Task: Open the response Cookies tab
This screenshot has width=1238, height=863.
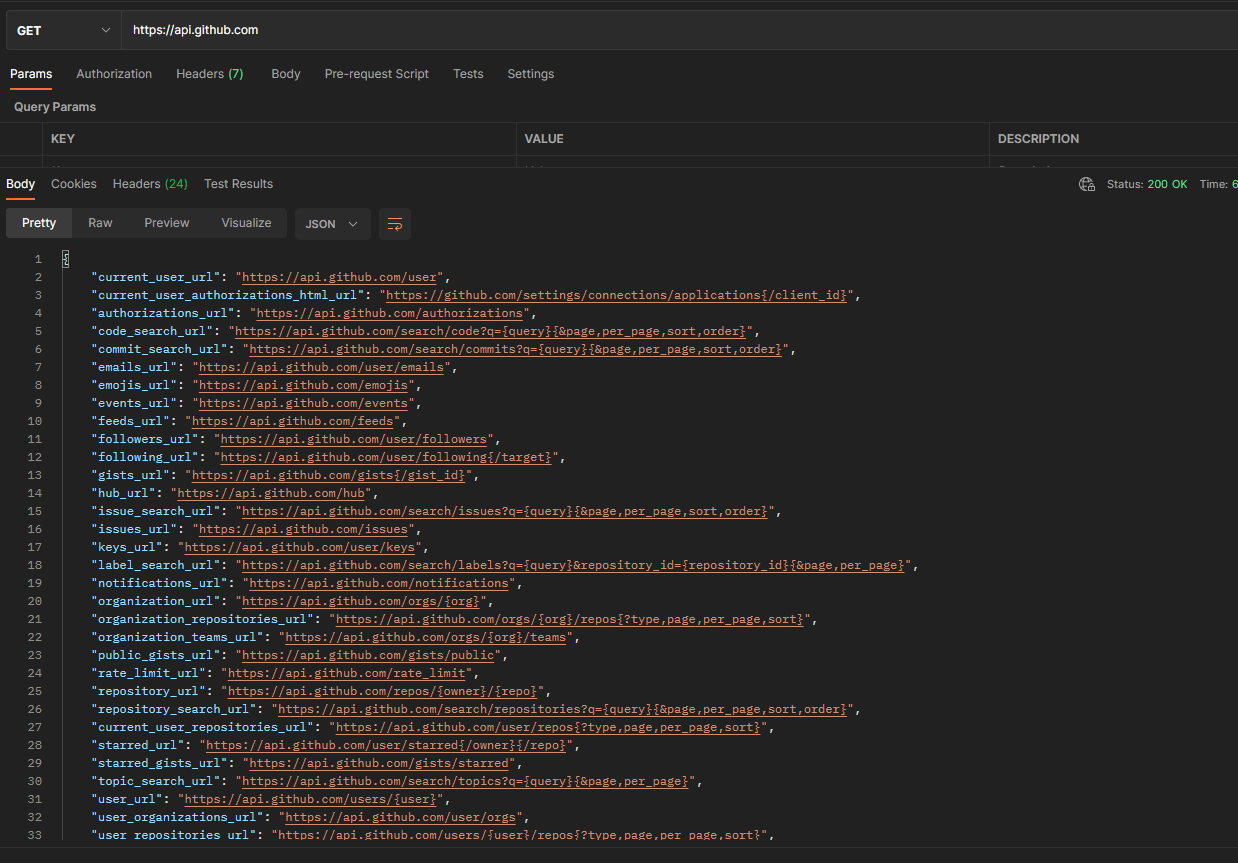Action: [74, 184]
